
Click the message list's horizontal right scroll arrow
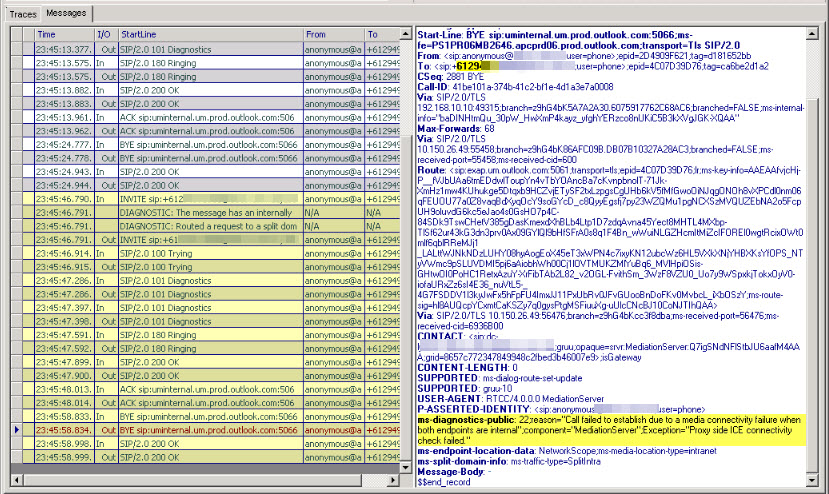point(392,480)
